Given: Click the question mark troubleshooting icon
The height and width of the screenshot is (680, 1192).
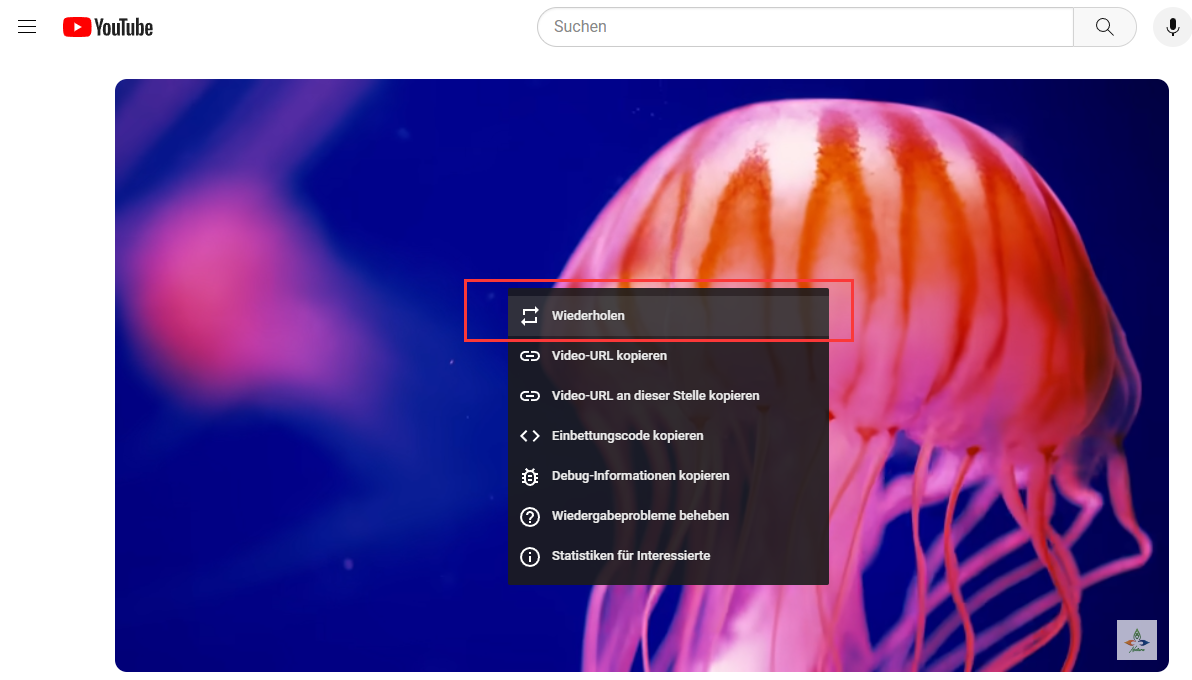Looking at the screenshot, I should (x=530, y=516).
